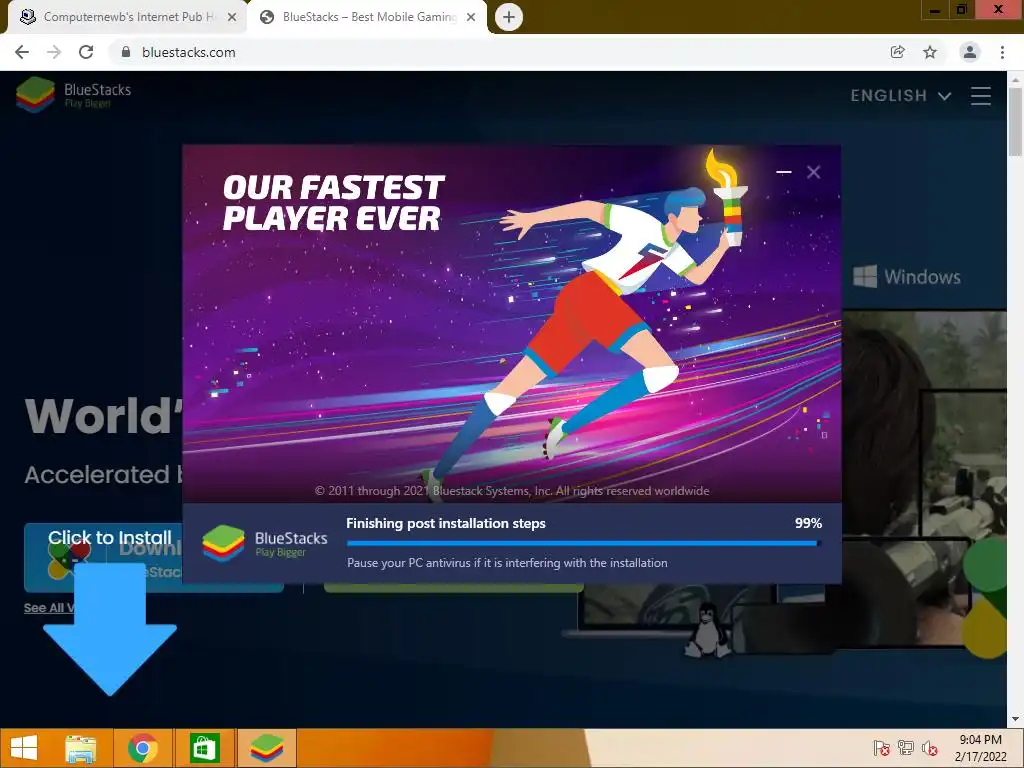The height and width of the screenshot is (768, 1024).
Task: Restore down the Chrome browser window
Action: 961,10
